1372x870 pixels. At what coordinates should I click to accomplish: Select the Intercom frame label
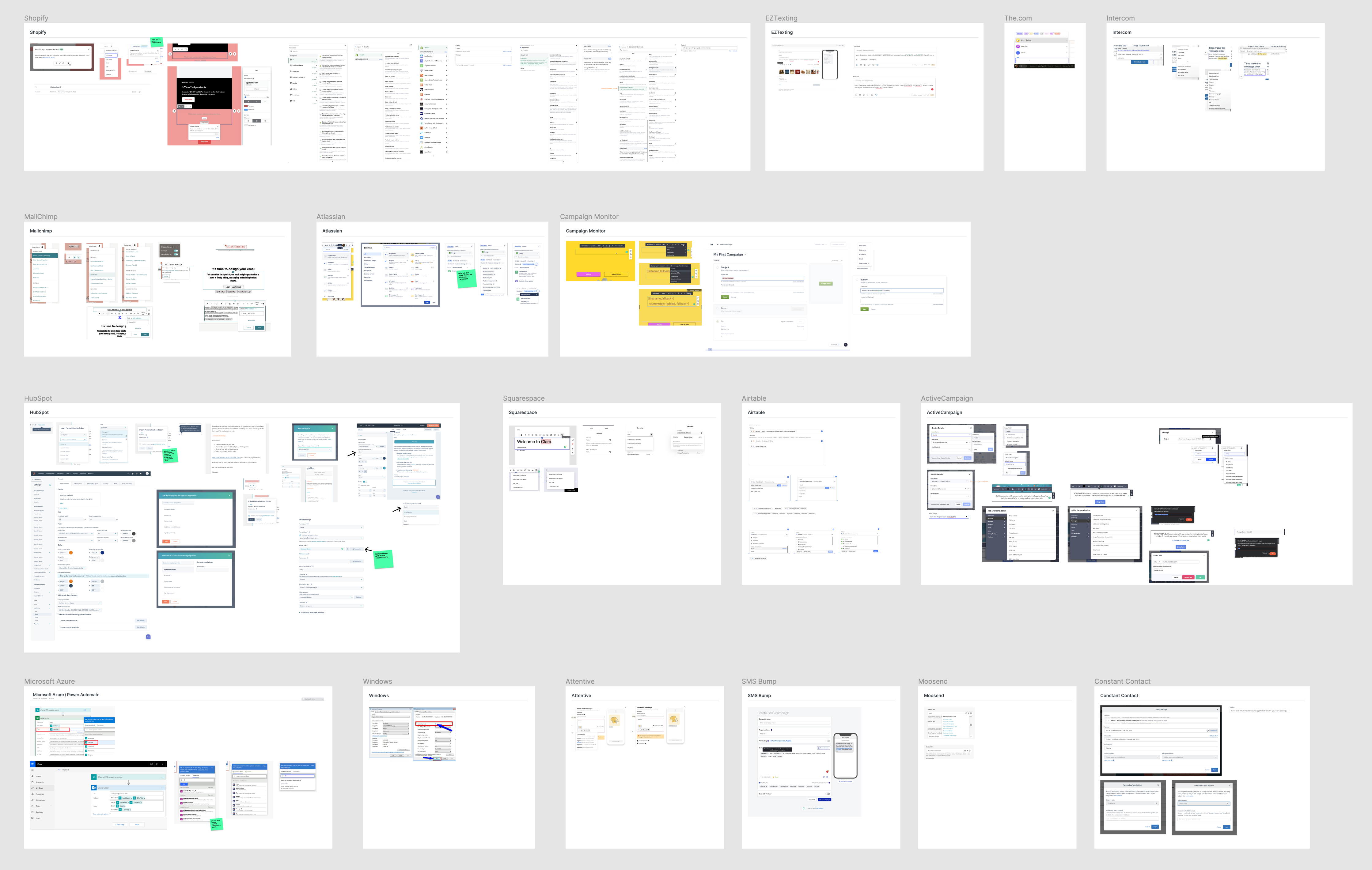tap(1120, 18)
